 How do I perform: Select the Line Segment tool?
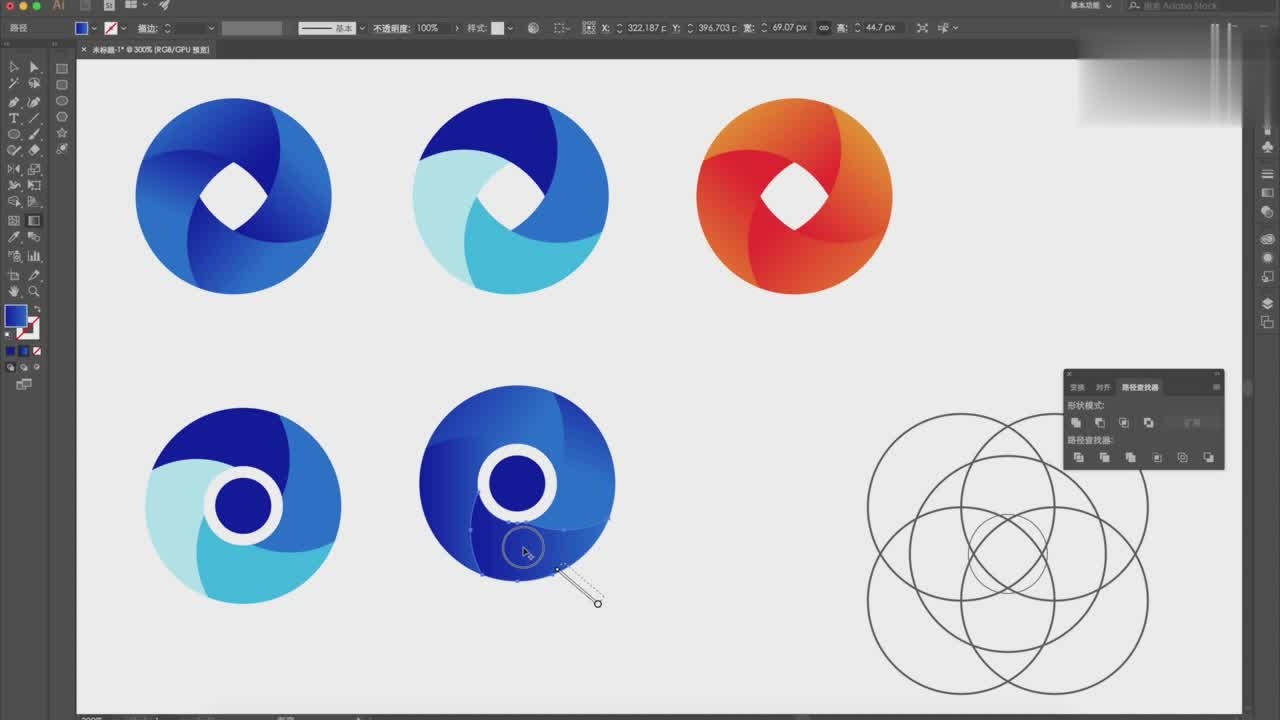33,118
